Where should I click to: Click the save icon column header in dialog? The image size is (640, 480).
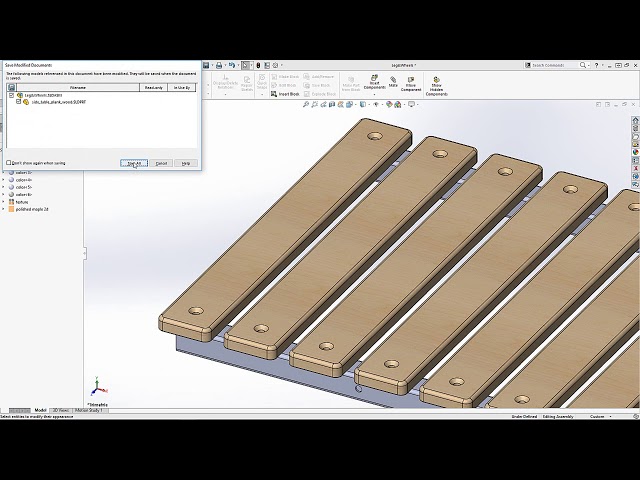point(11,87)
